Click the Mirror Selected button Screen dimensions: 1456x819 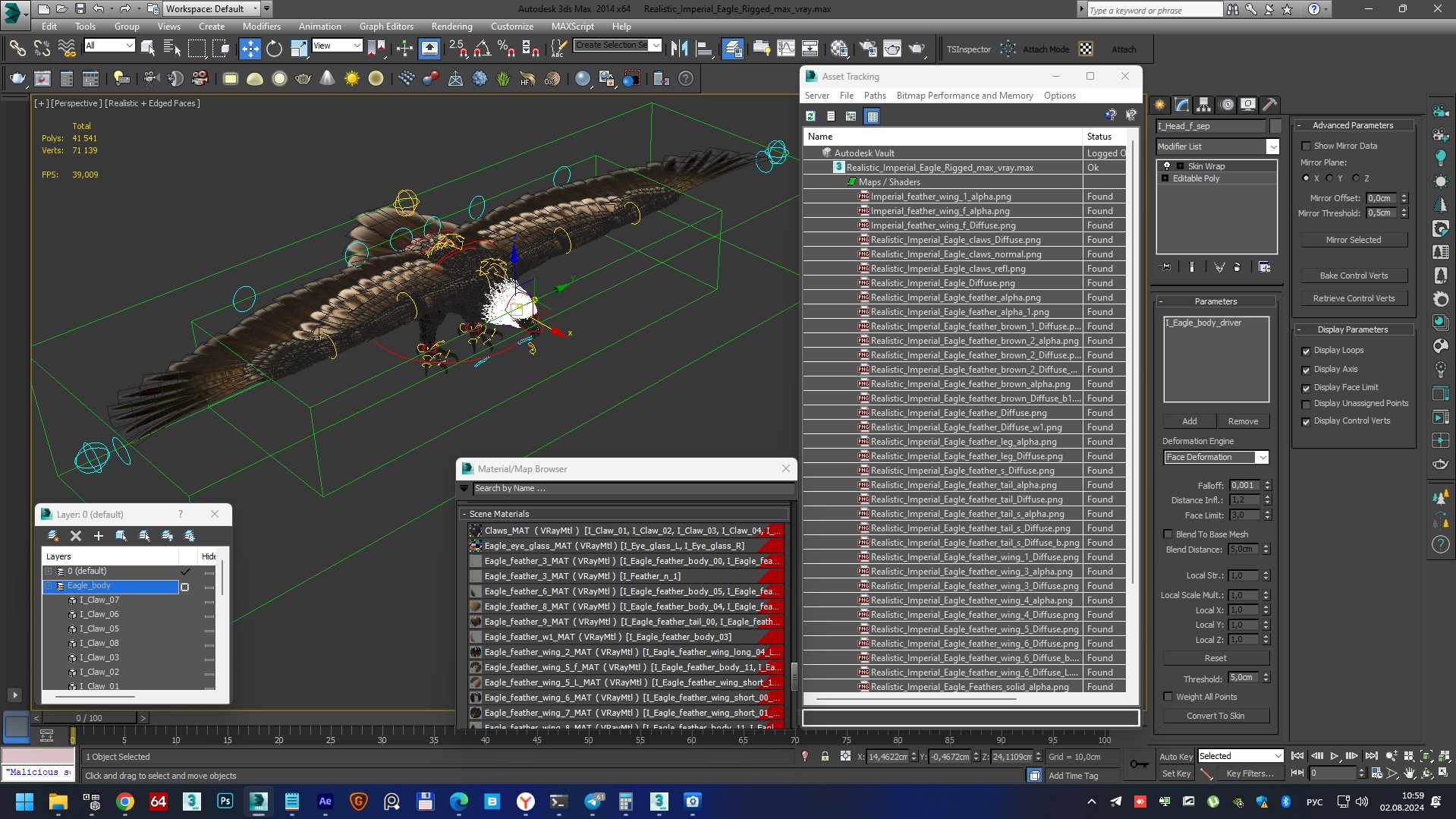(1354, 240)
